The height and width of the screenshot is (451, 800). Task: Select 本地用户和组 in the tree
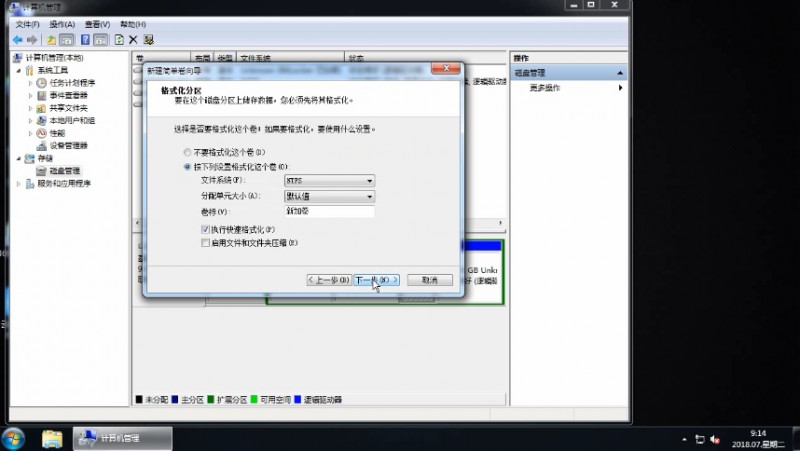click(72, 120)
